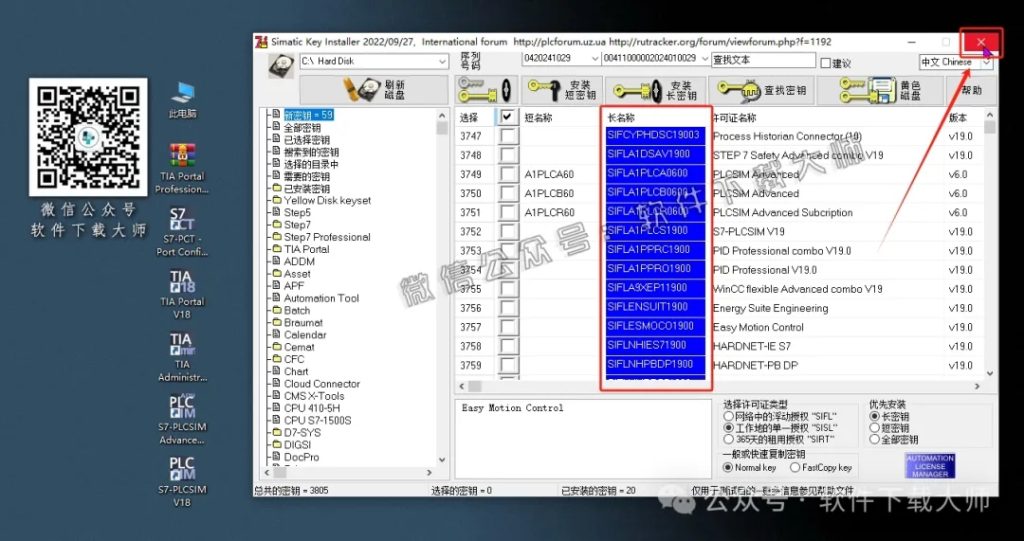The image size is (1024, 541).
Task: Choose the Normal key radio option
Action: (728, 468)
